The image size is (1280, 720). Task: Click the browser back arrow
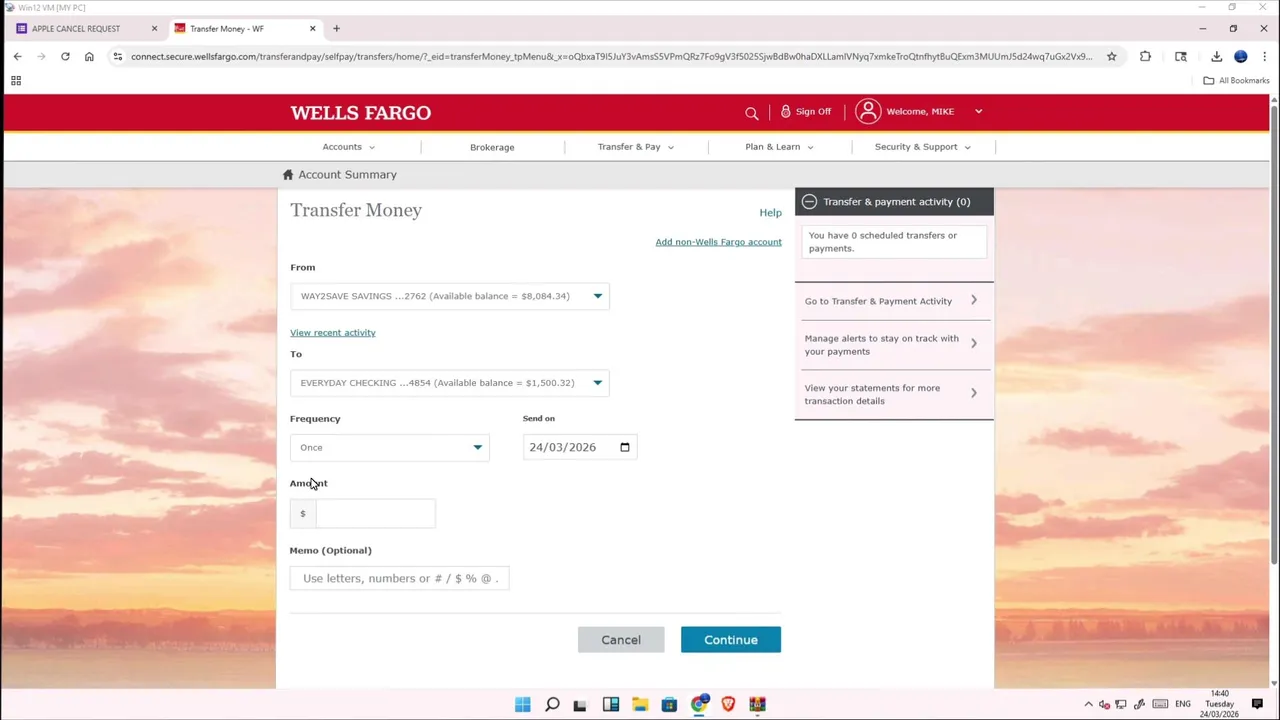[x=17, y=57]
